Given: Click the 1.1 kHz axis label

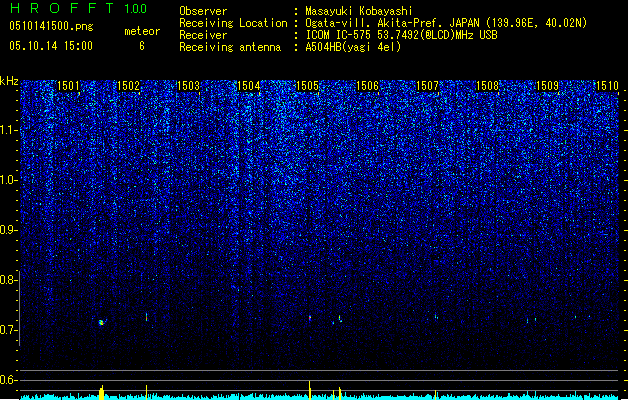Looking at the screenshot, I should pos(8,130).
